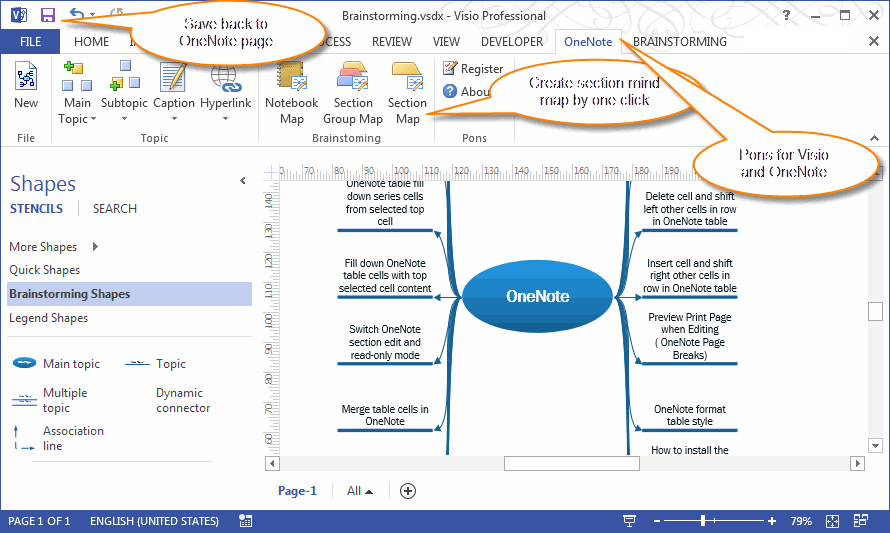
Task: Open Quick Shapes stencil
Action: coord(44,270)
